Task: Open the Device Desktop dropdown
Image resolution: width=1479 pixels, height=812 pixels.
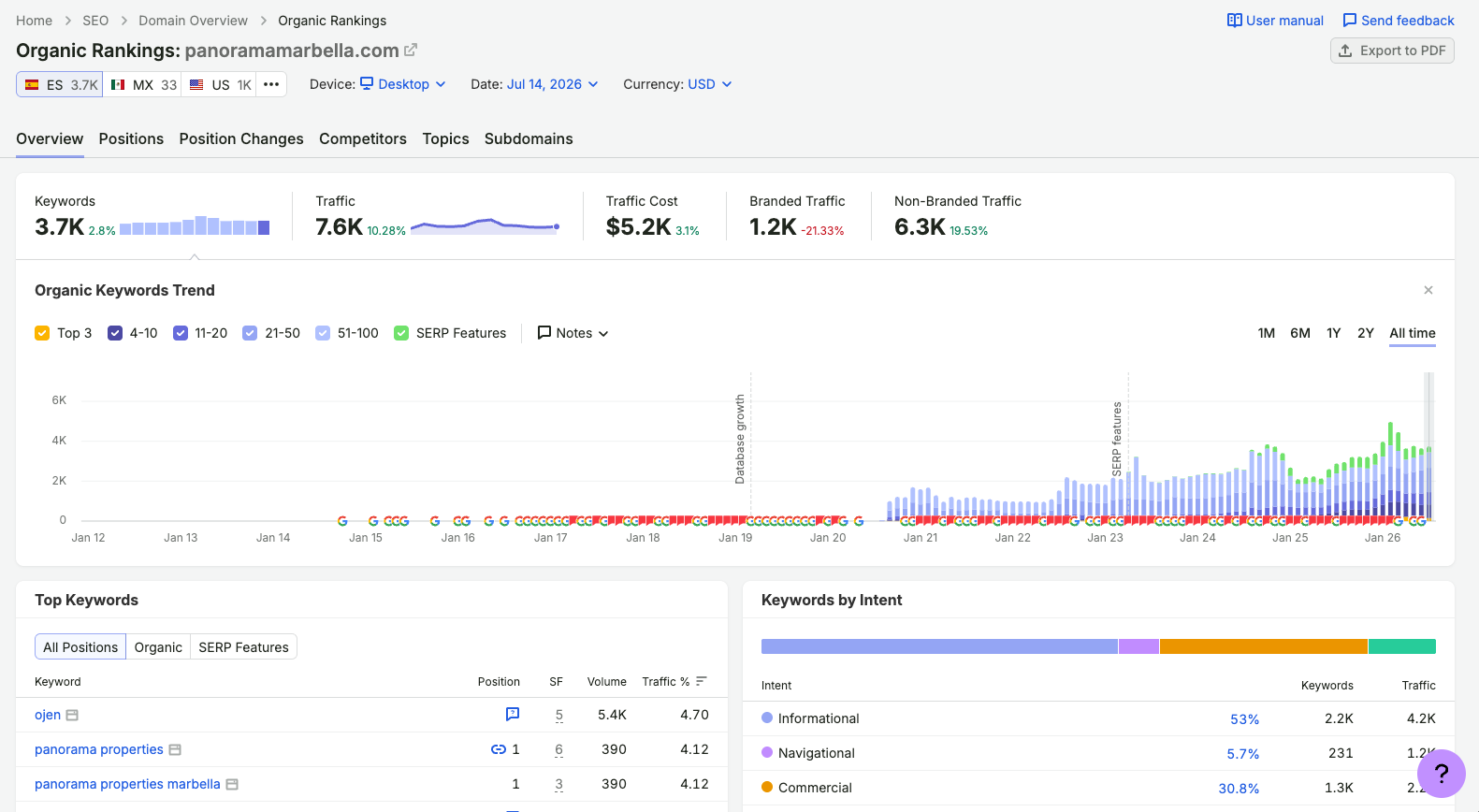Action: pyautogui.click(x=403, y=84)
